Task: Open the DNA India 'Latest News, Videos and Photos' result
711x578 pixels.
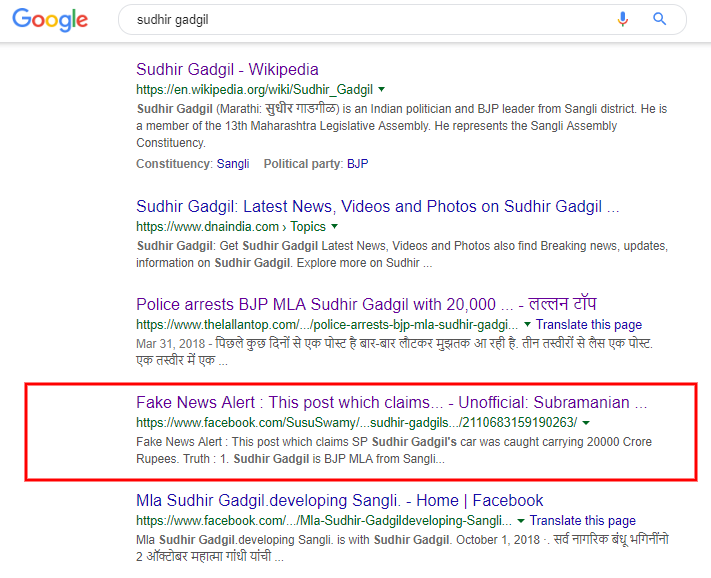Action: pos(377,206)
